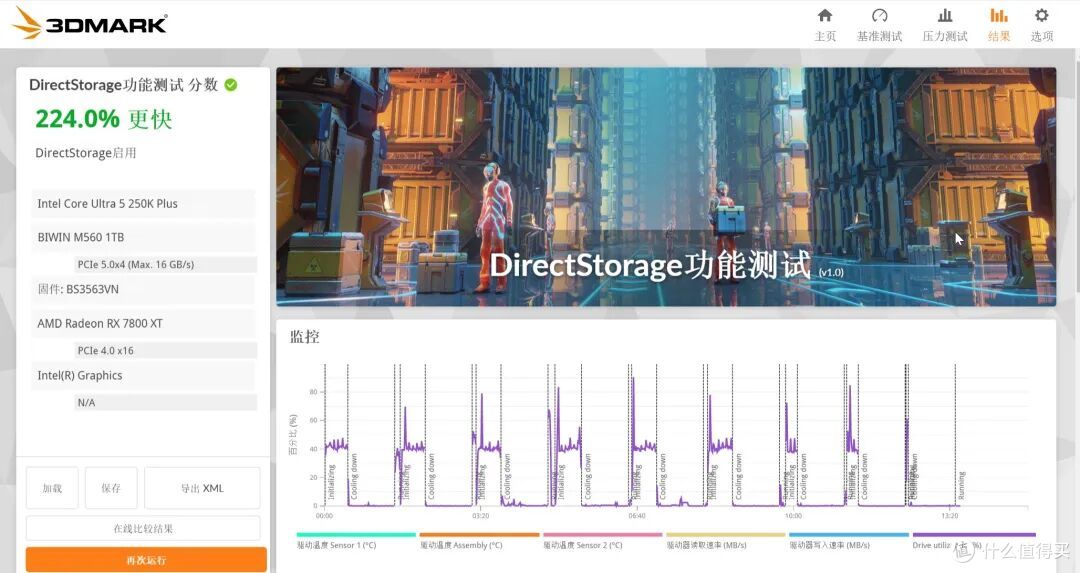Click the 百分比 (%) axis title
Screen dimensions: 1080x573
pyautogui.click(x=293, y=435)
